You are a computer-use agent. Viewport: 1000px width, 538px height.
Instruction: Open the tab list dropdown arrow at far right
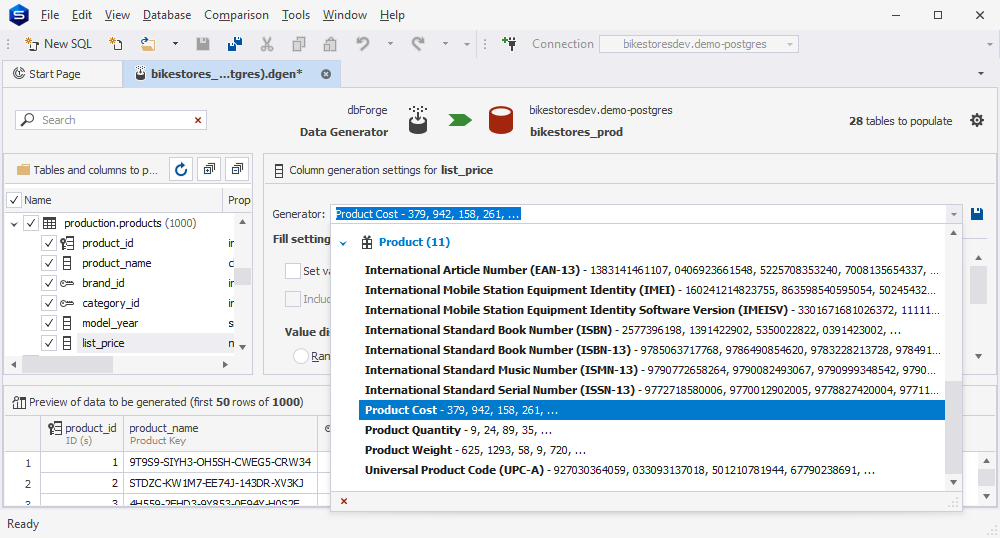981,74
